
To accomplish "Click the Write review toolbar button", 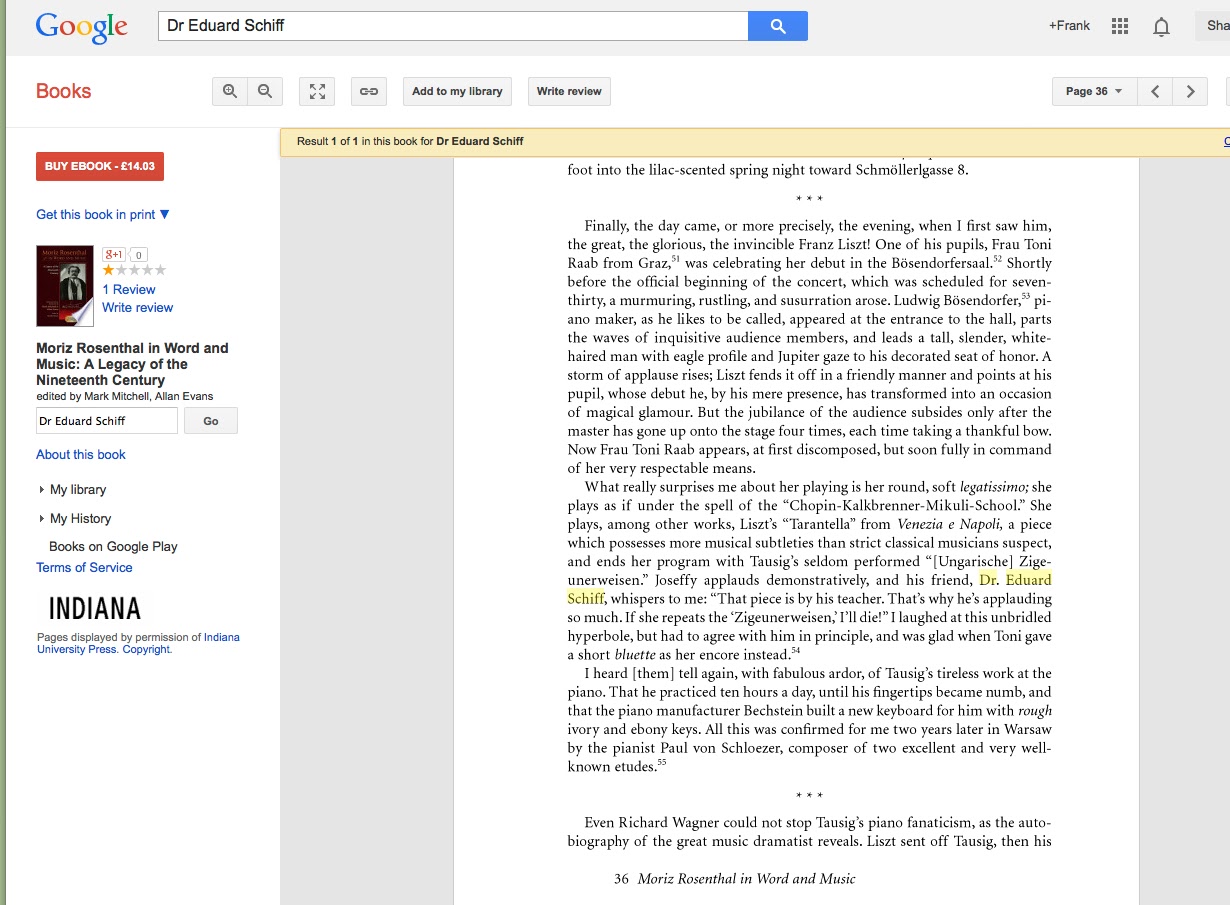I will click(569, 91).
